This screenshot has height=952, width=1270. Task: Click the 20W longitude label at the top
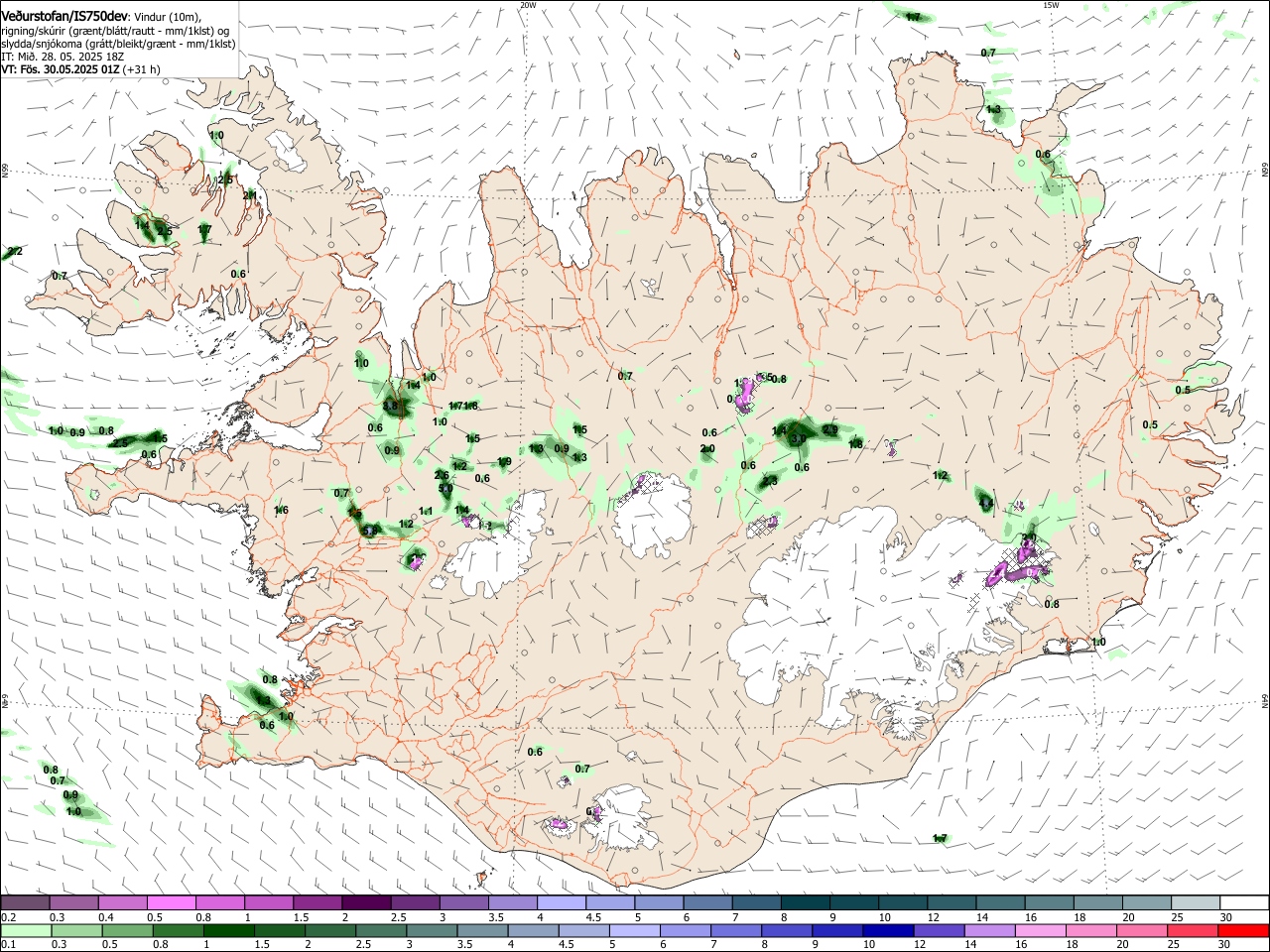(528, 5)
